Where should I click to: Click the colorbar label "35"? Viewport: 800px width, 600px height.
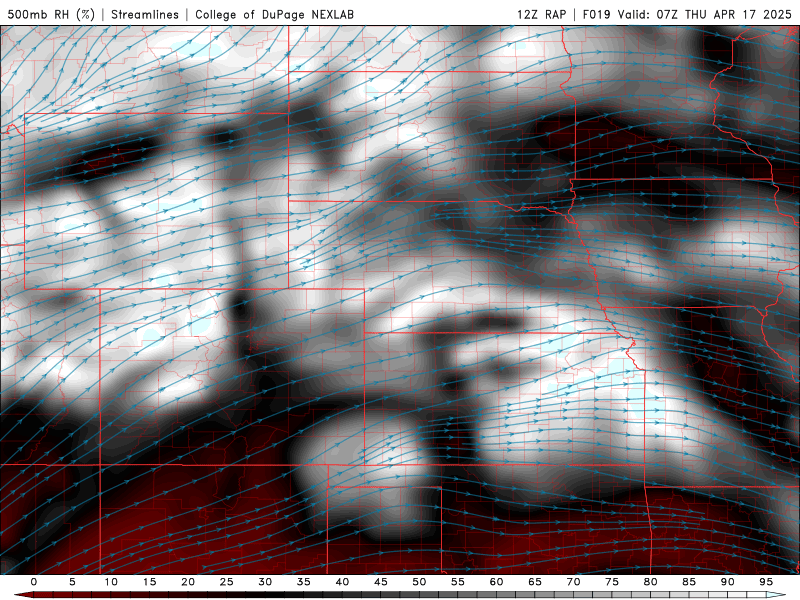(304, 582)
